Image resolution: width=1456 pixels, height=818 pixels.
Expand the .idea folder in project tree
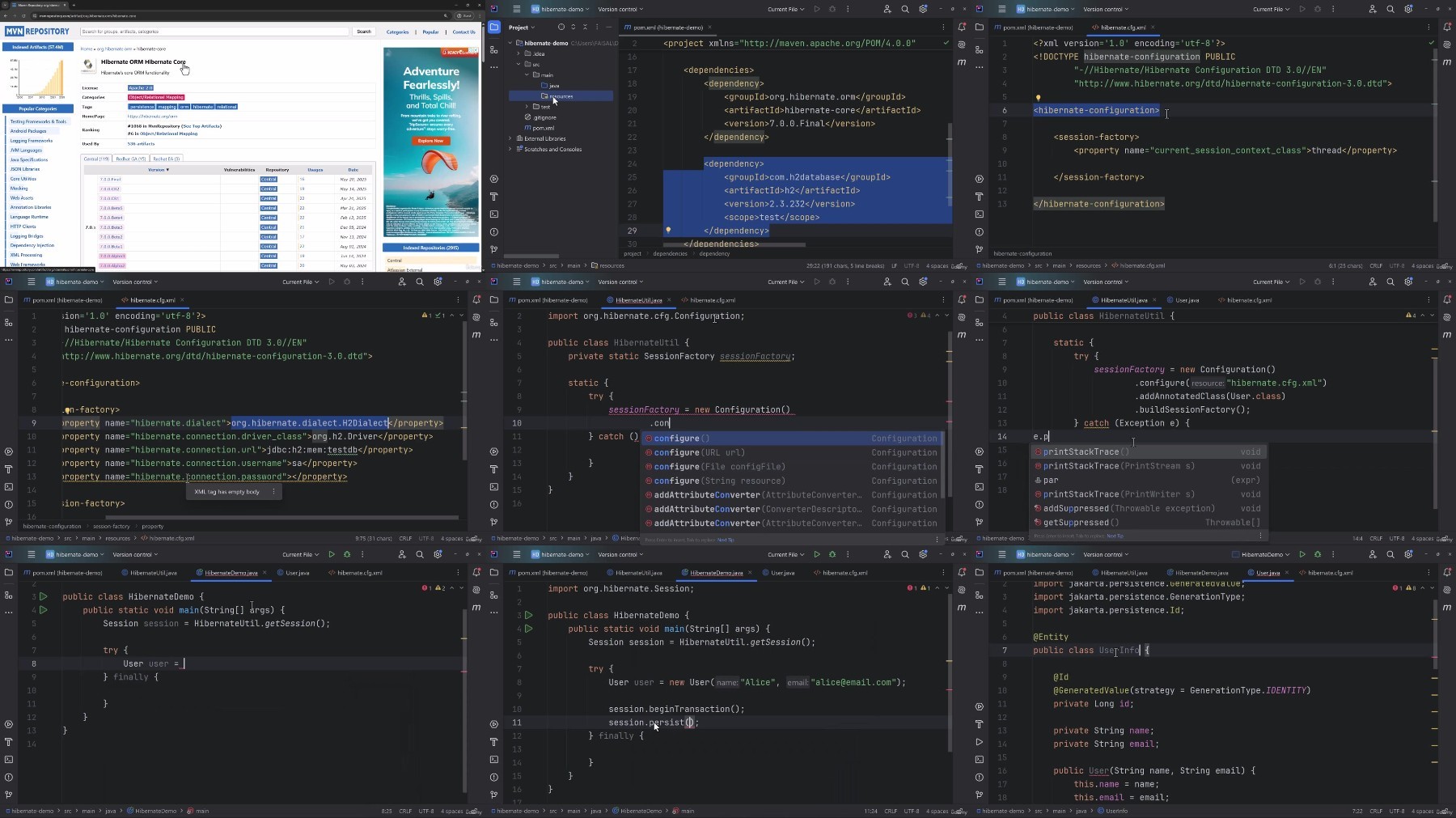pyautogui.click(x=518, y=53)
